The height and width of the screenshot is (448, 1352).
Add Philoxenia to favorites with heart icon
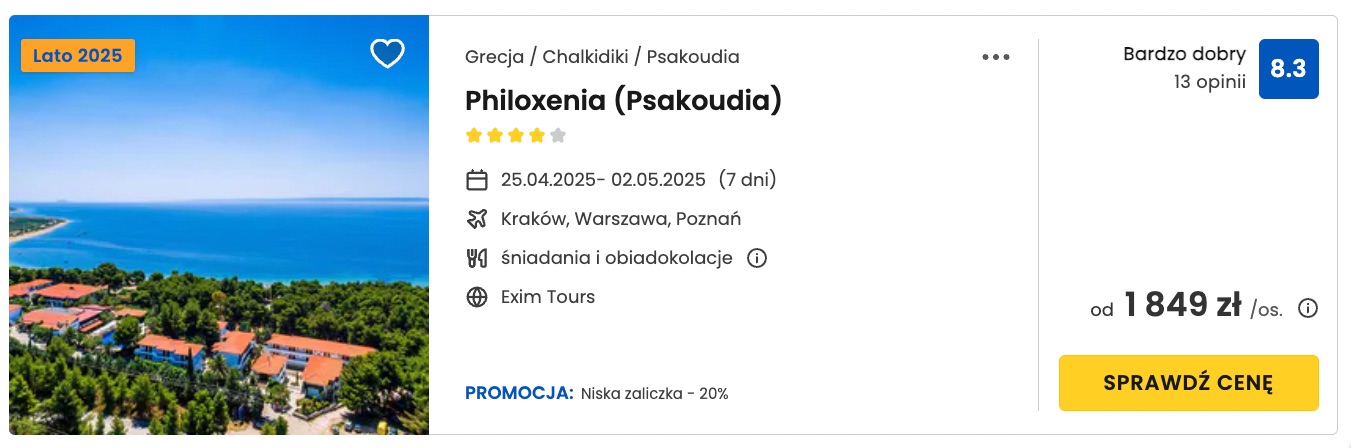[387, 53]
